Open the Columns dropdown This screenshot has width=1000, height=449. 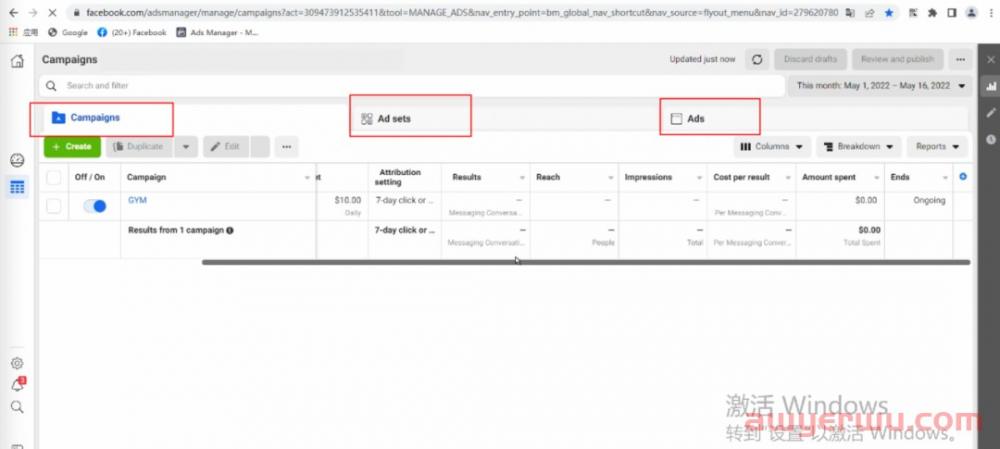pos(772,147)
